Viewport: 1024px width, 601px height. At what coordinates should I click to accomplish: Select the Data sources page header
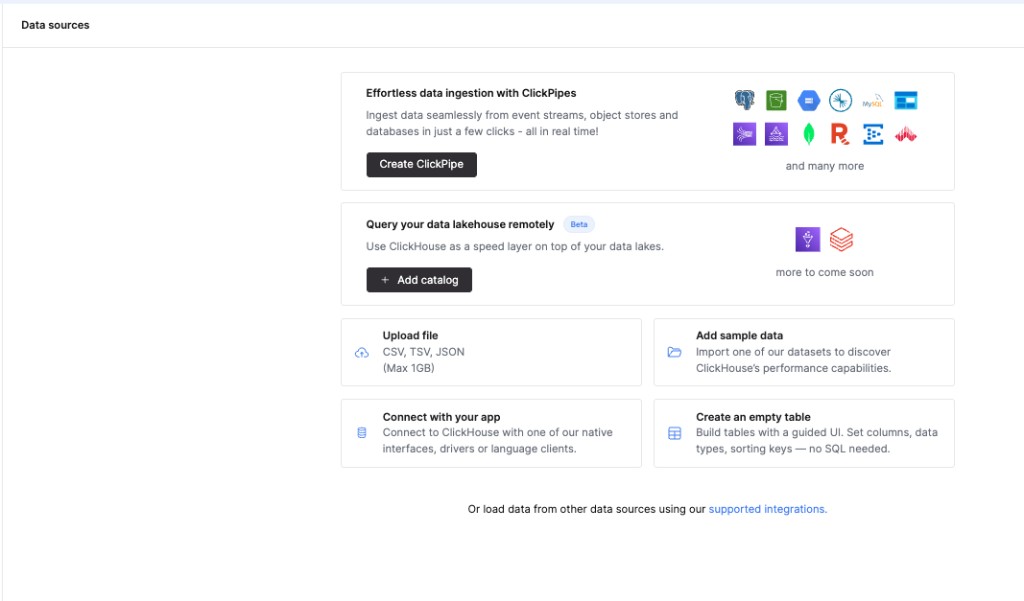tap(55, 24)
